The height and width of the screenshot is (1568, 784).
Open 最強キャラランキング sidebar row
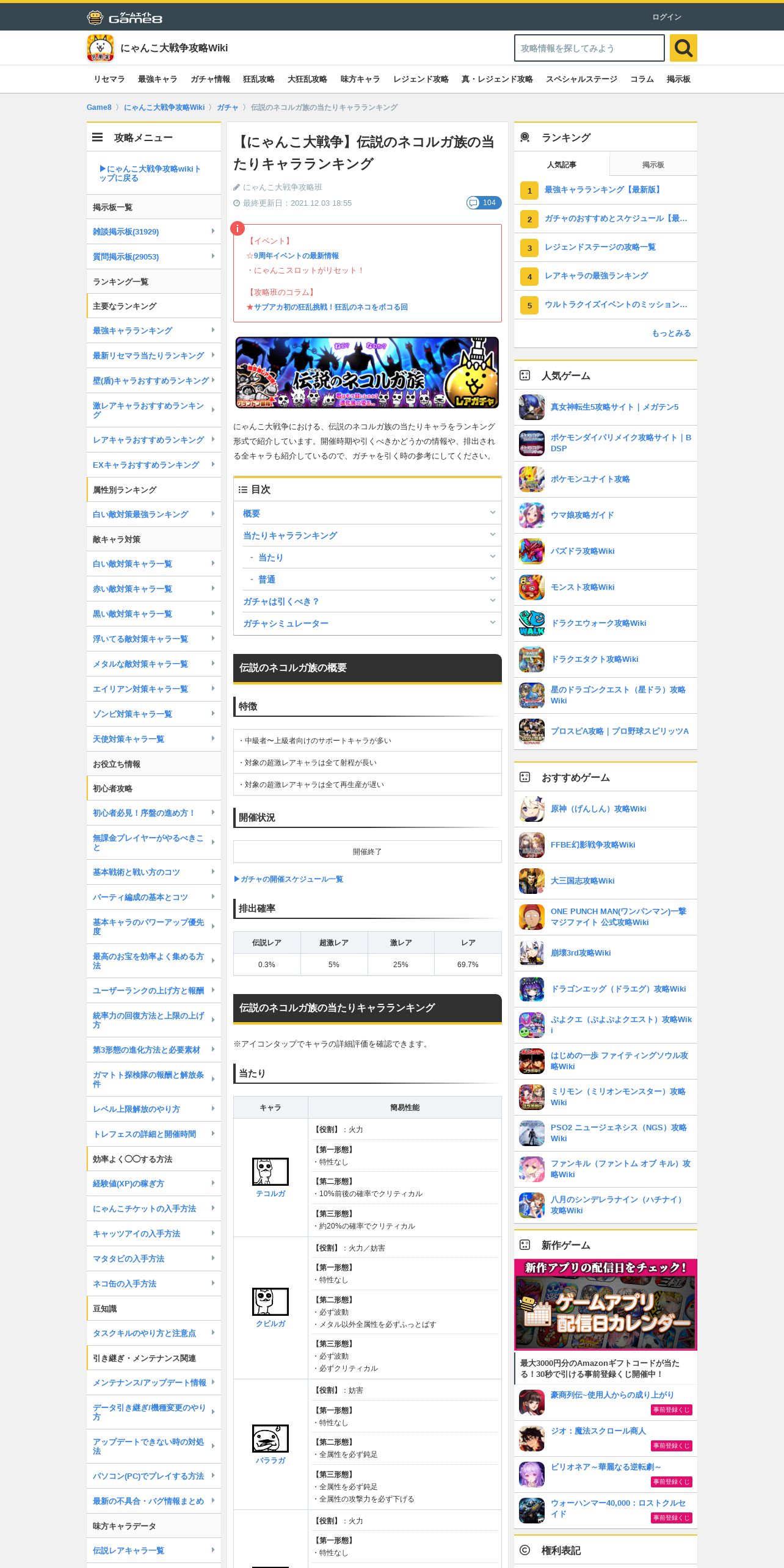pos(154,330)
